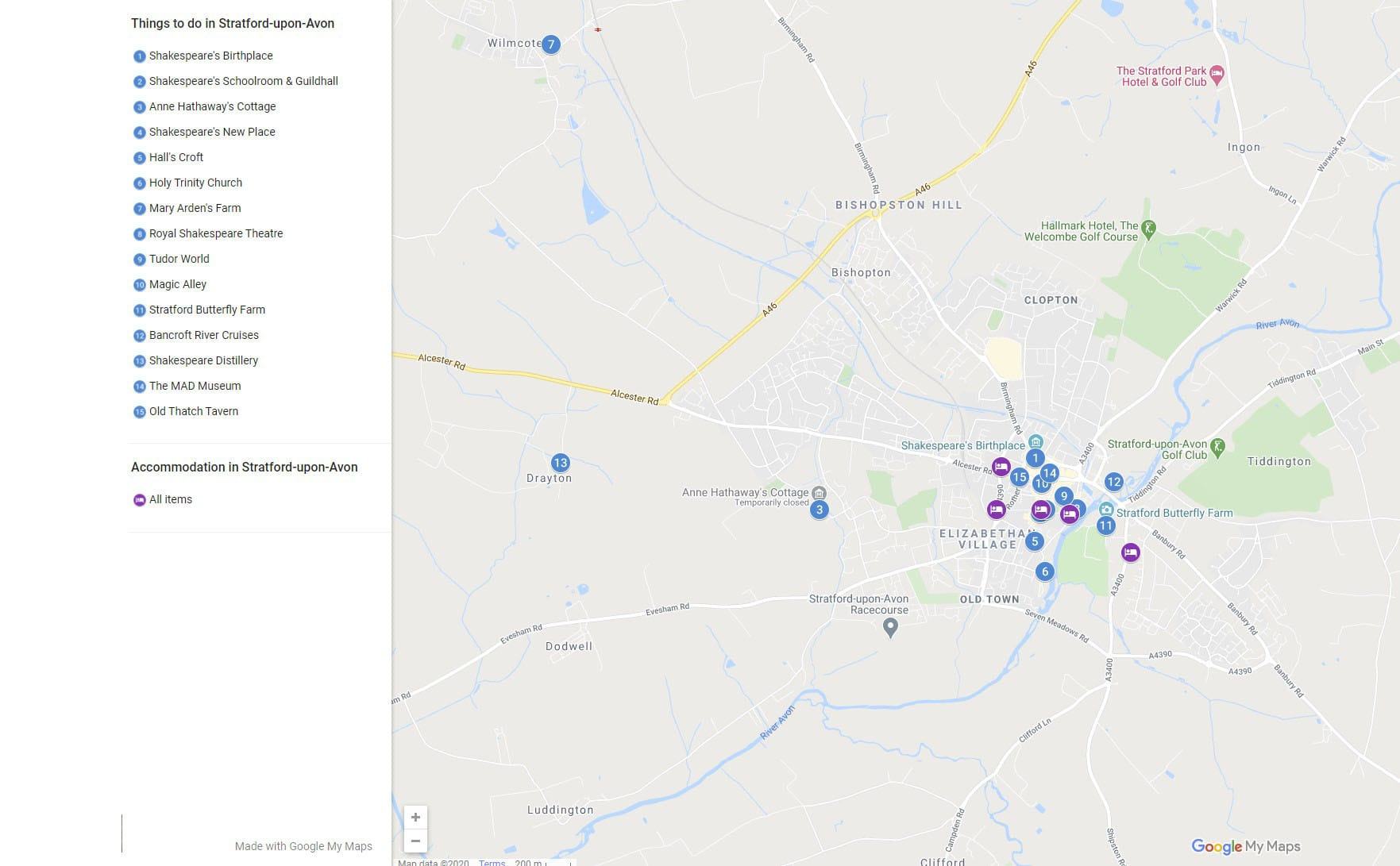The height and width of the screenshot is (866, 1400).
Task: Click purple hotel marker south of marker 11
Action: point(1131,552)
